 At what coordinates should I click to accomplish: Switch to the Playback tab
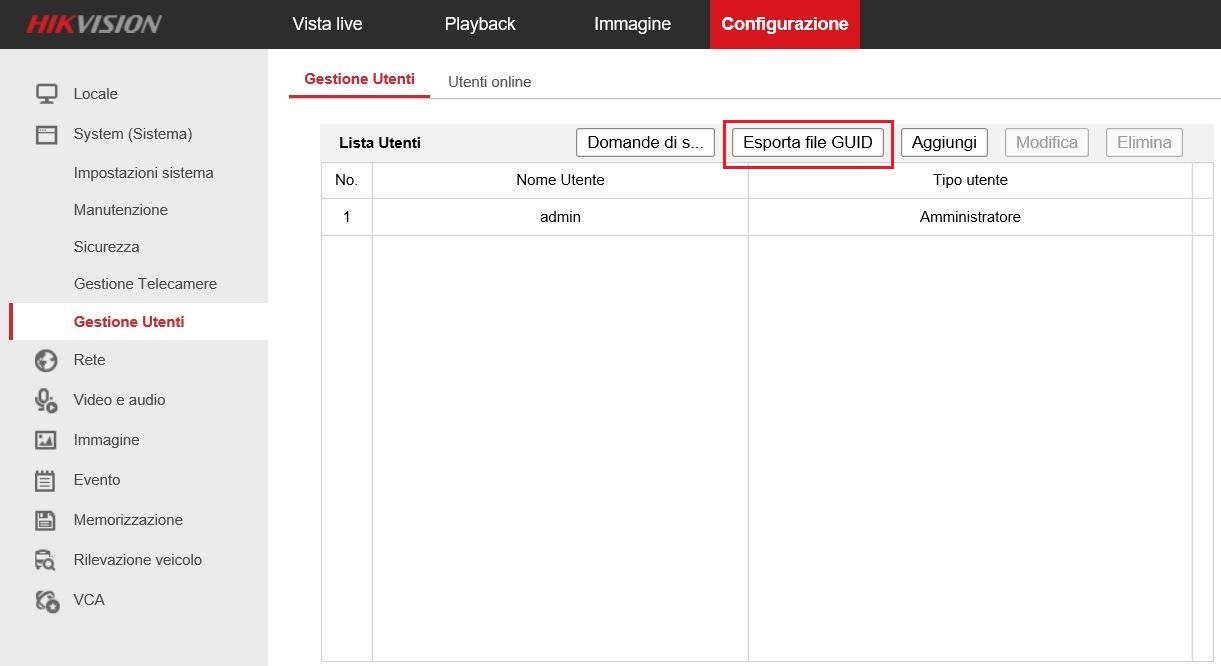[x=480, y=24]
